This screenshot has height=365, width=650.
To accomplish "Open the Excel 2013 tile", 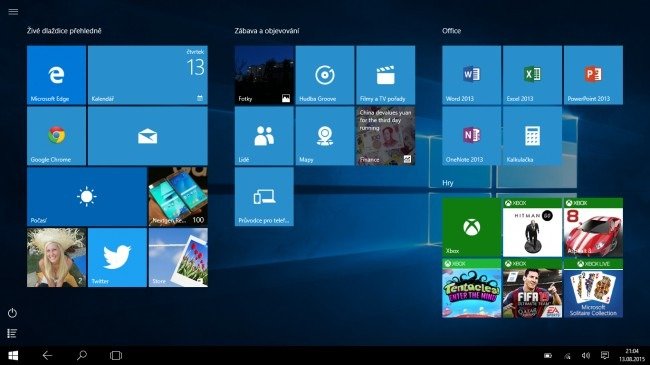I will (532, 75).
